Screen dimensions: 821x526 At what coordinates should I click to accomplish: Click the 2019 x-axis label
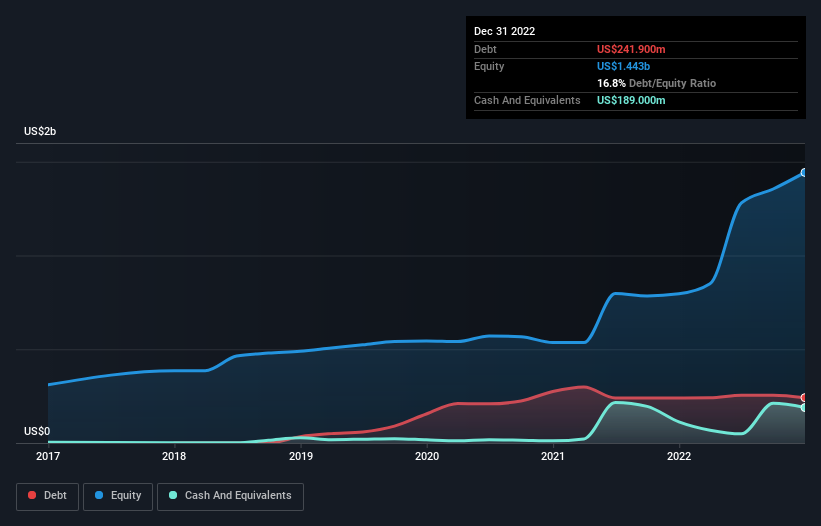coord(301,456)
